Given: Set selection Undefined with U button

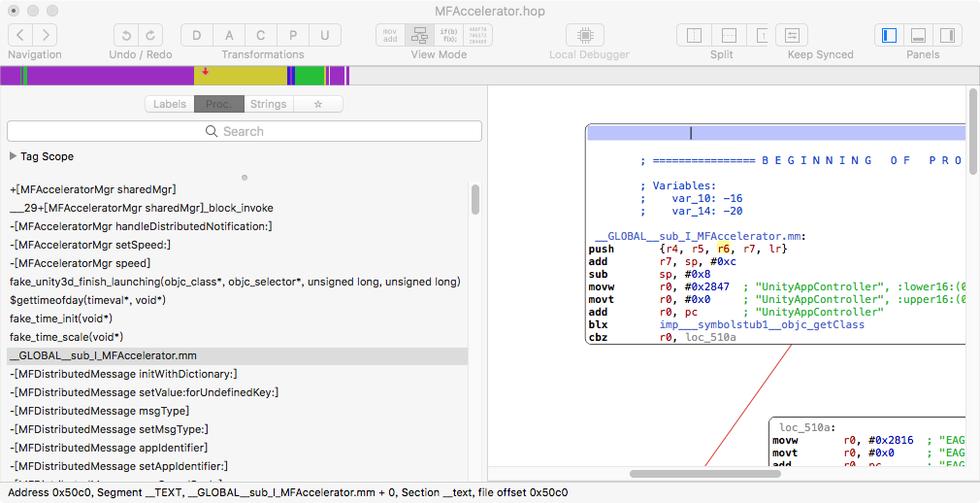Looking at the screenshot, I should [325, 35].
